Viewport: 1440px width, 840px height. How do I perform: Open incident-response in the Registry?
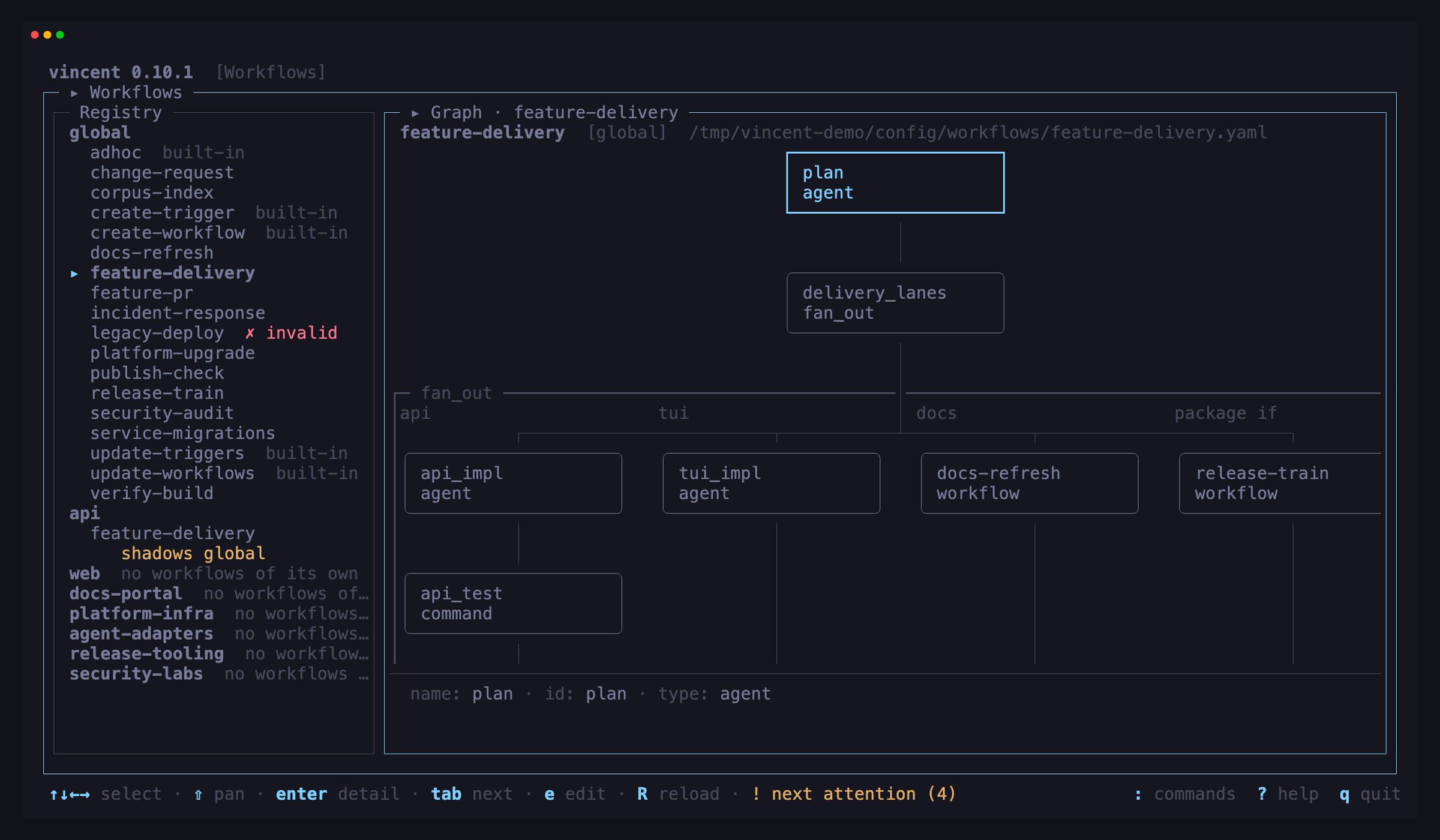pos(178,313)
